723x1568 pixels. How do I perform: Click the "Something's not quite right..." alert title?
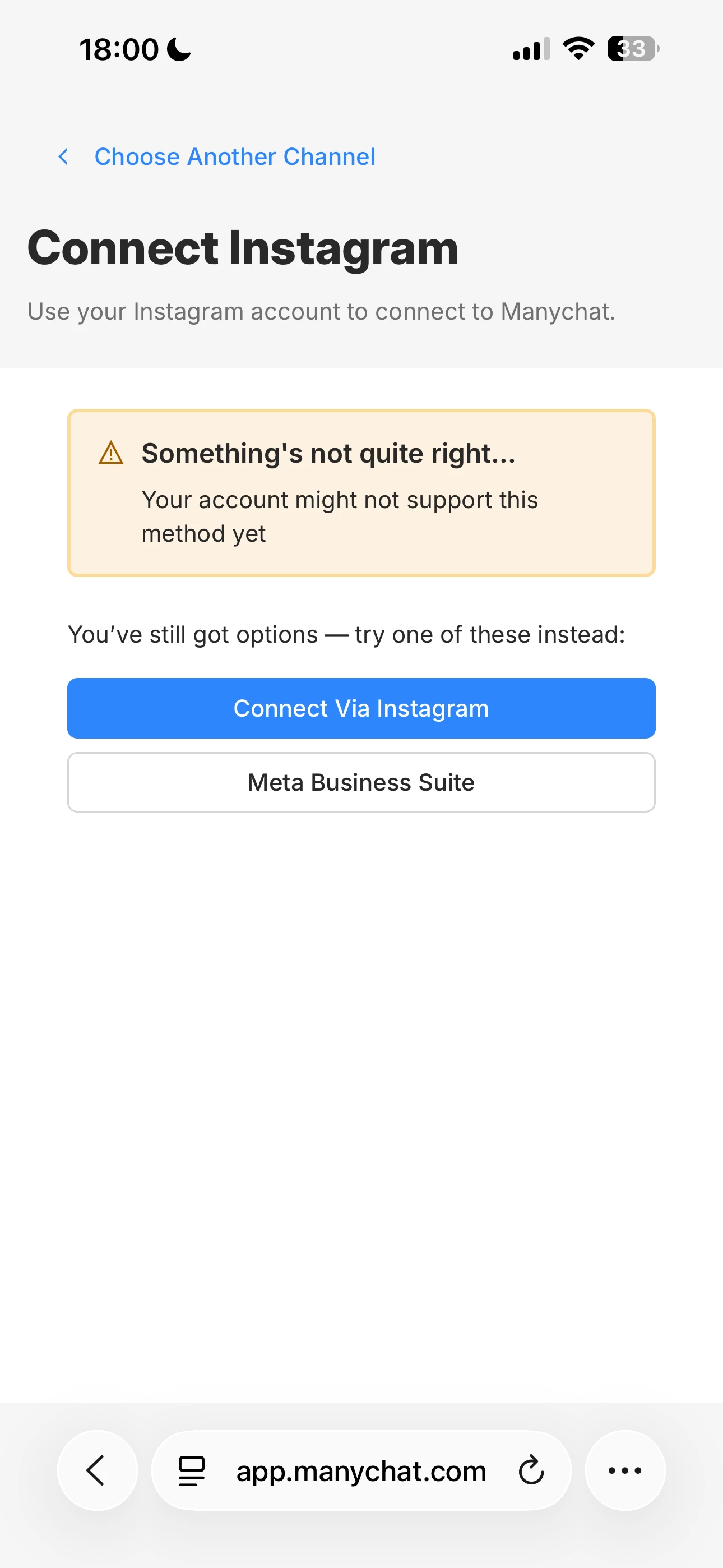328,454
